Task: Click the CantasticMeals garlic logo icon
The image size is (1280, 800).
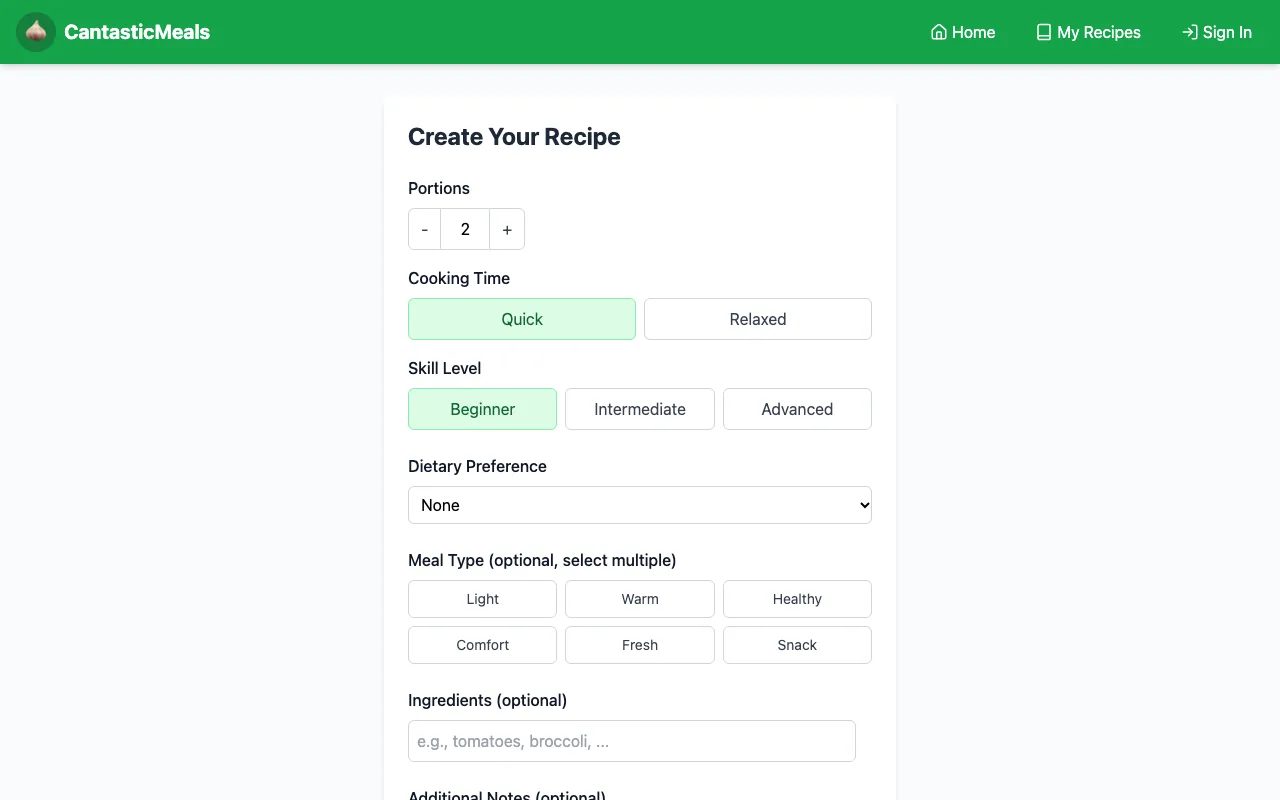Action: pos(36,32)
